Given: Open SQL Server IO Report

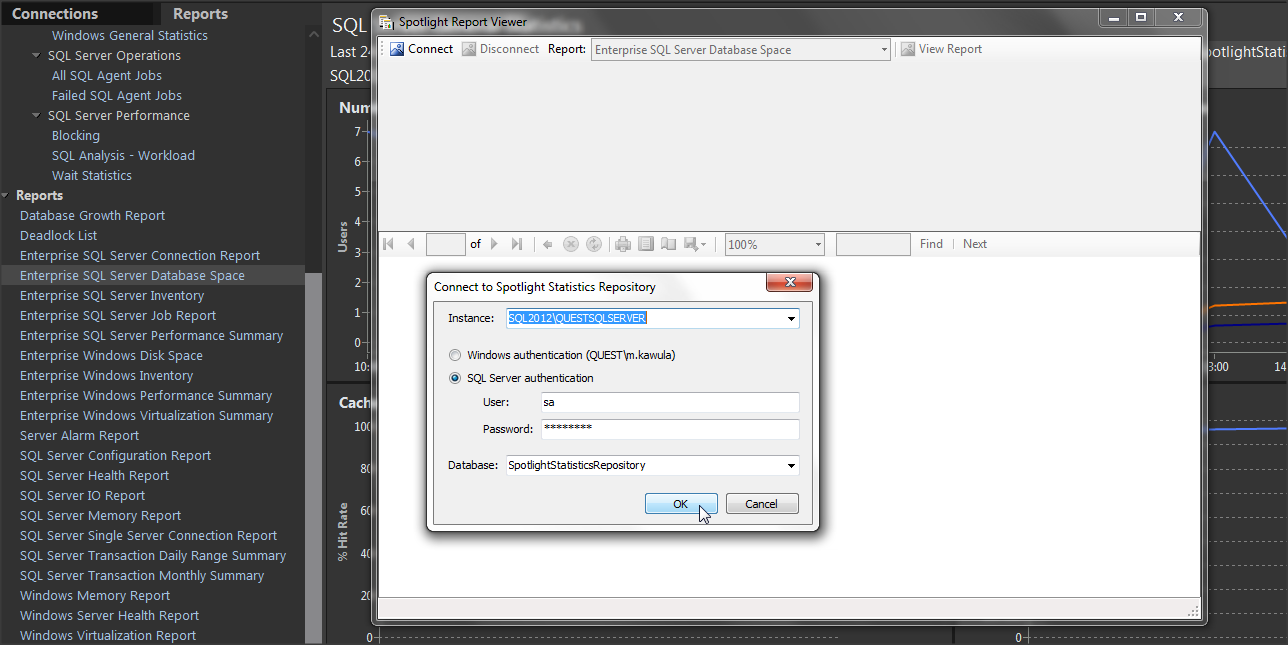Looking at the screenshot, I should tap(83, 495).
